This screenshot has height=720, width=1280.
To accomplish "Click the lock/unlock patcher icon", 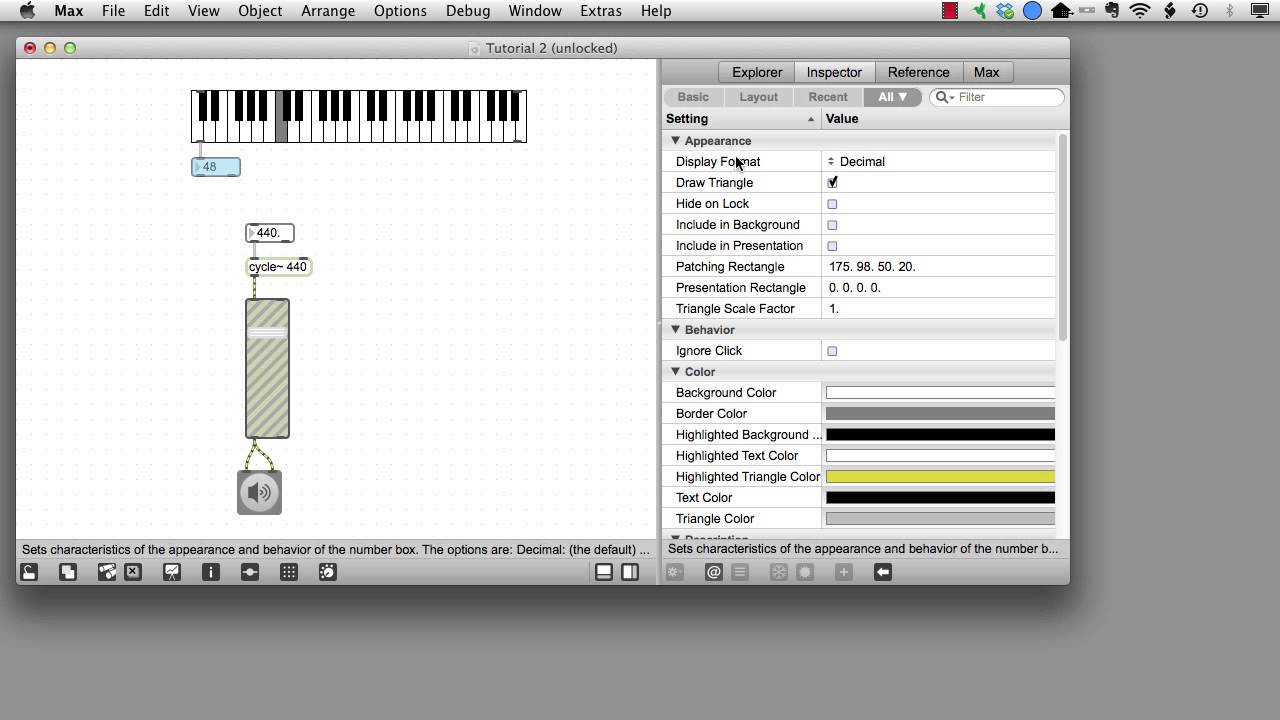I will (29, 572).
